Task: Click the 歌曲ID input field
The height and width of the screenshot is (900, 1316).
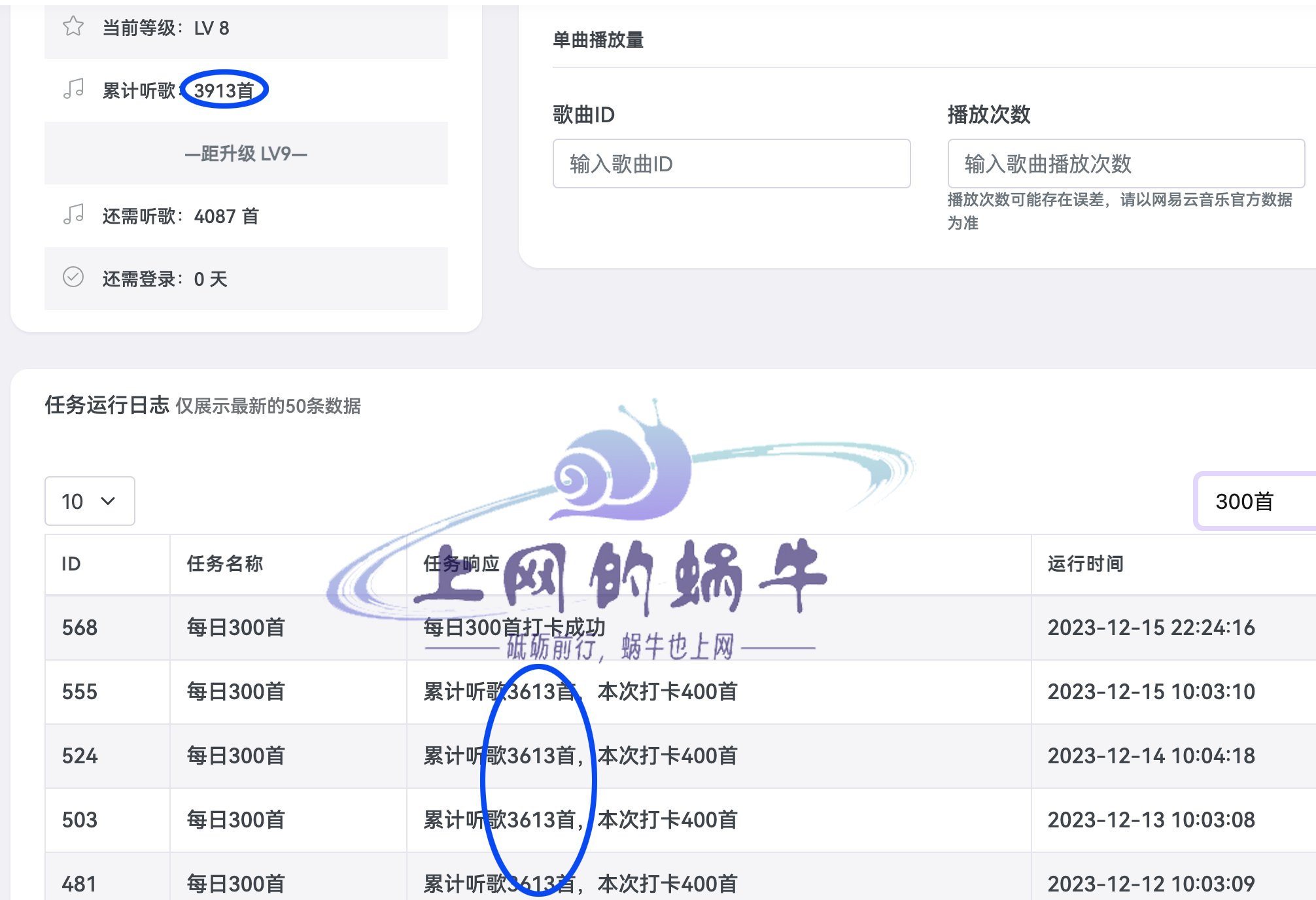Action: 731,164
